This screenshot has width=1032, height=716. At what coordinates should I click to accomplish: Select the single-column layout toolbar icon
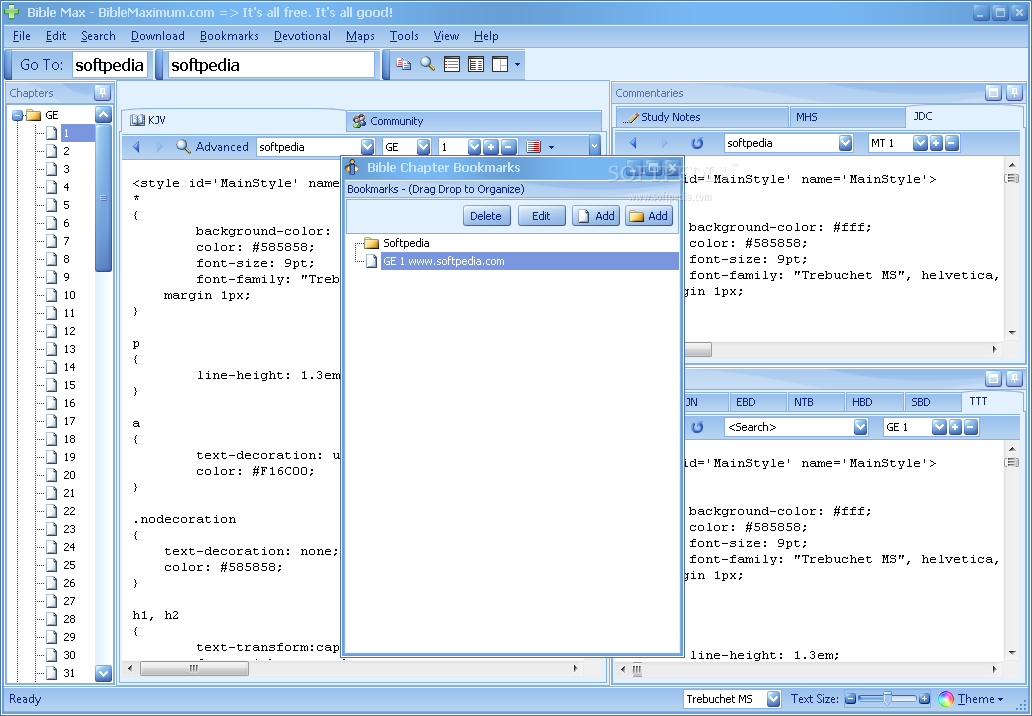[x=452, y=64]
